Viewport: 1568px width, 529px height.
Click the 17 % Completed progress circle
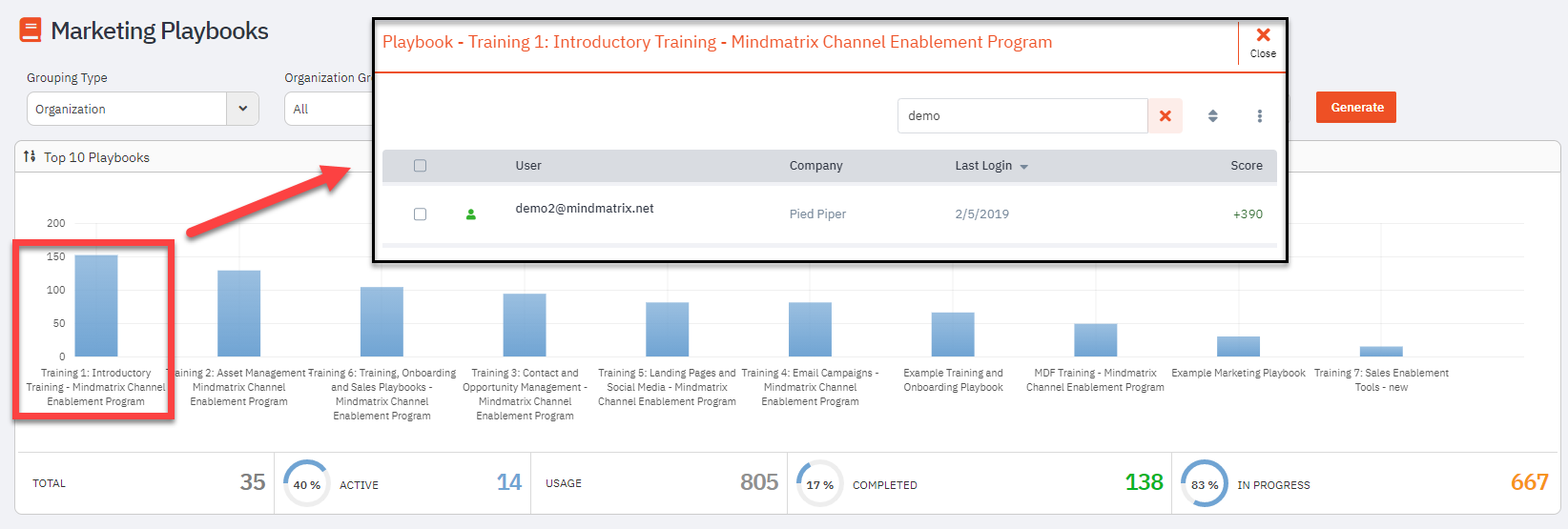point(819,484)
